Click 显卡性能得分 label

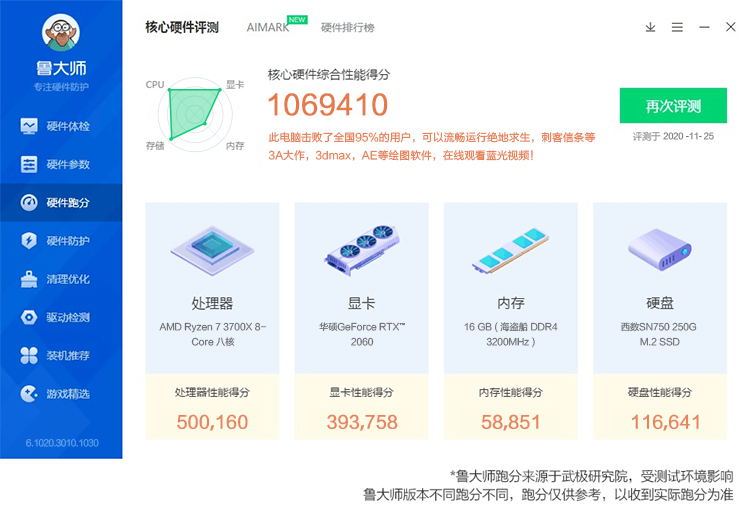tap(361, 393)
